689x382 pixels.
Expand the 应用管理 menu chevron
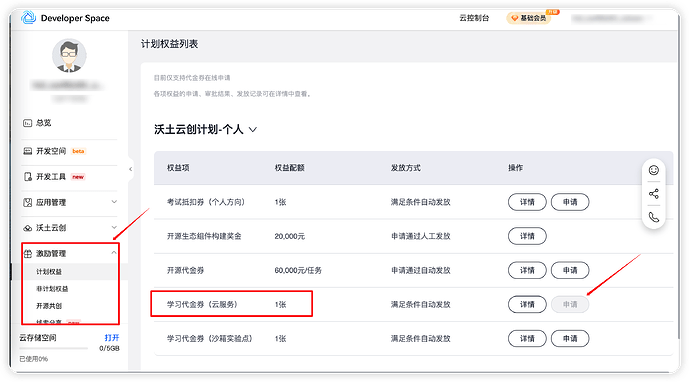[x=114, y=202]
